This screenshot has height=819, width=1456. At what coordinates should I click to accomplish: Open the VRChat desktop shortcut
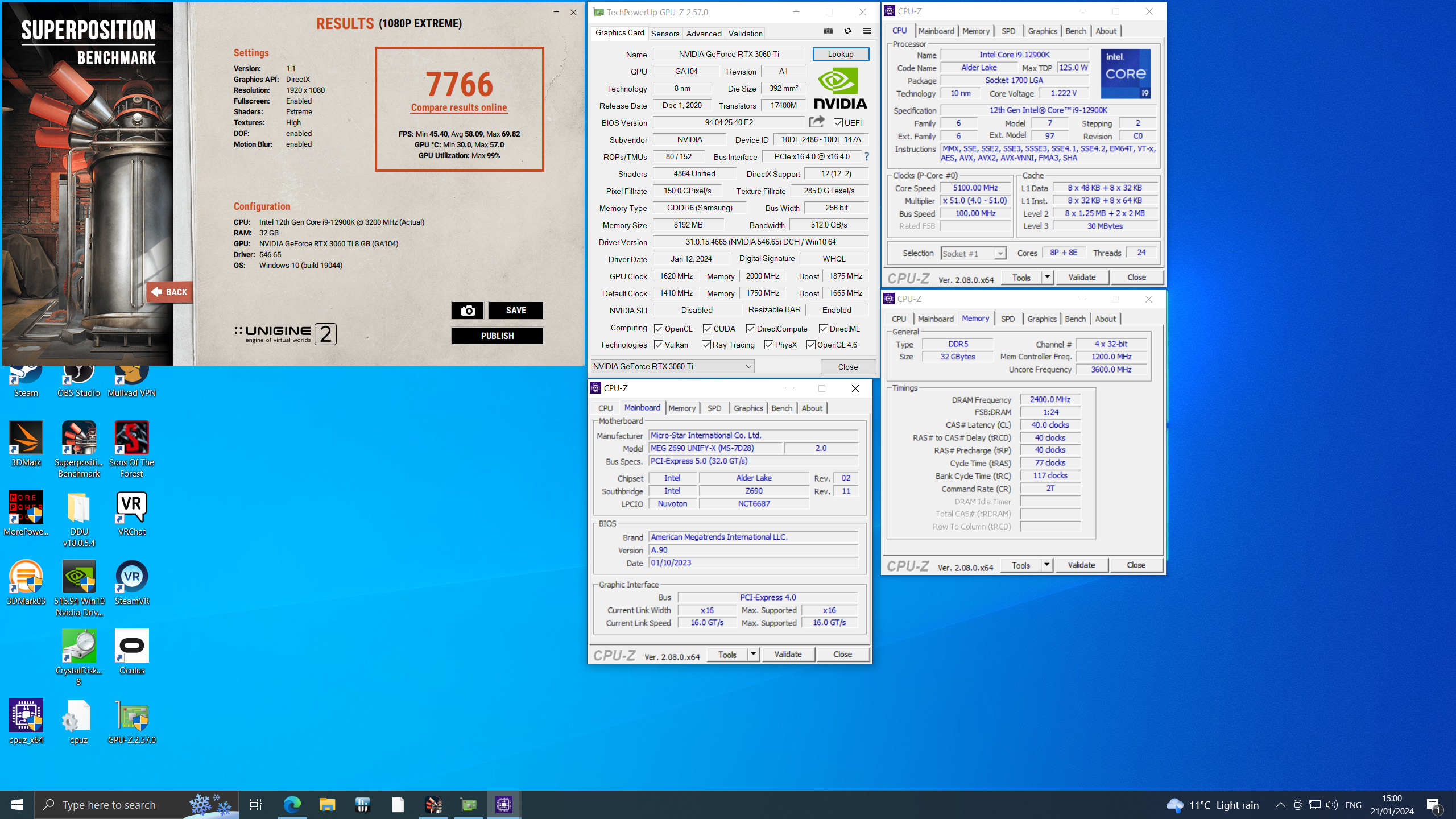(x=131, y=514)
